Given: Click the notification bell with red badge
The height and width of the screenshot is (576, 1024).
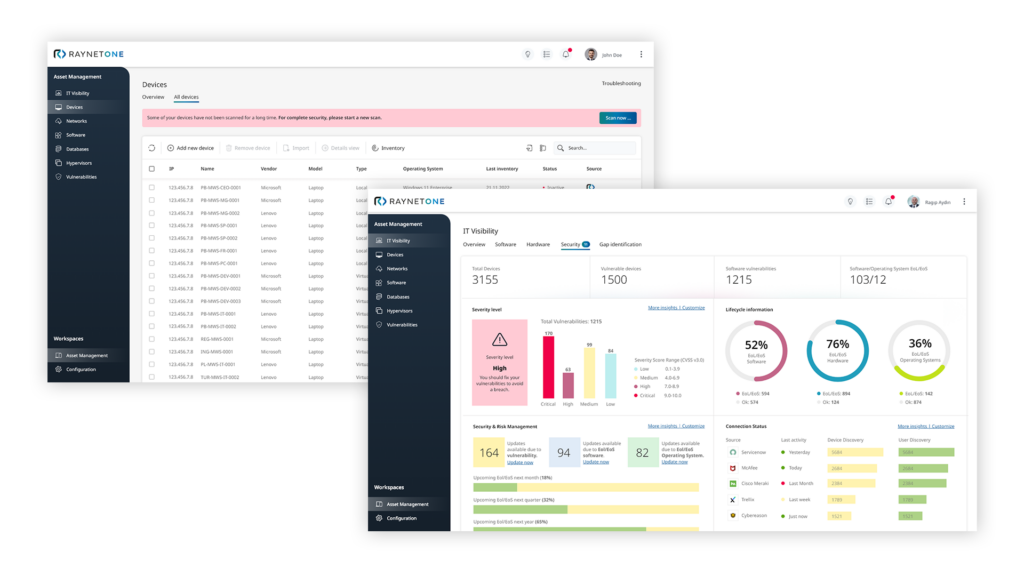Looking at the screenshot, I should pyautogui.click(x=889, y=201).
